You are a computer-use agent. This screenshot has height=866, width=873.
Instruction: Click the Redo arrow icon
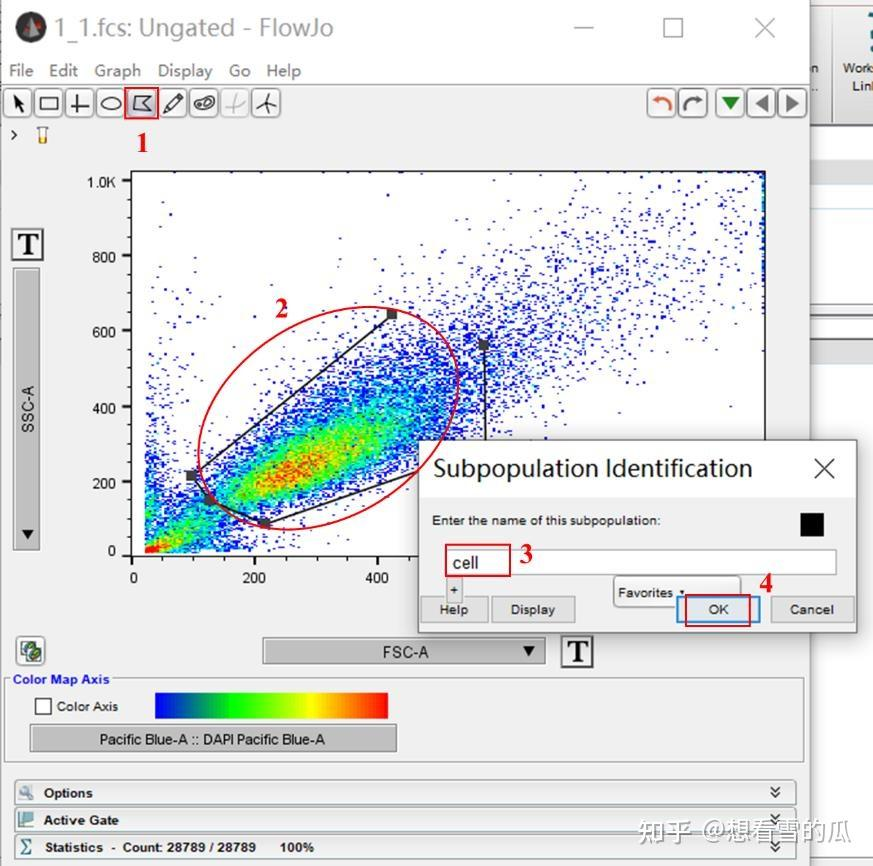click(x=693, y=103)
